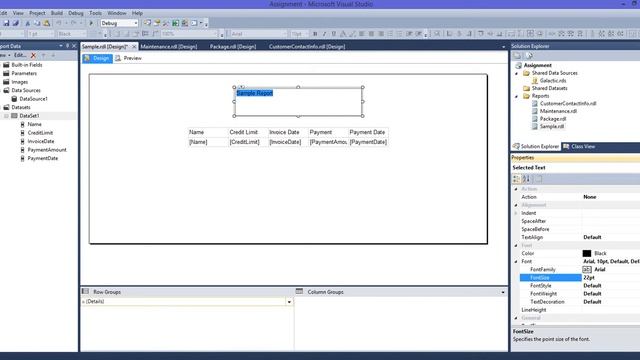
Task: Pin the Report Data pane
Action: (67, 46)
